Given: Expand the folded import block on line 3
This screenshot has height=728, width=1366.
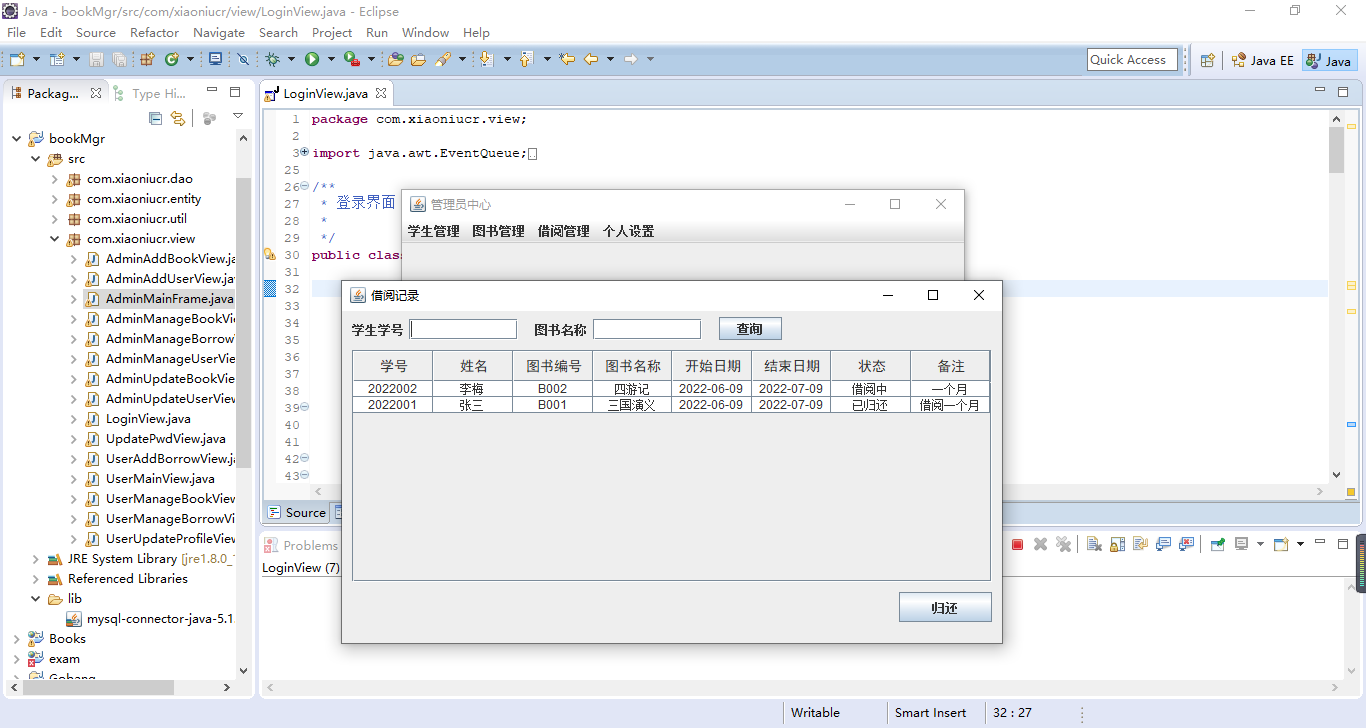Looking at the screenshot, I should point(304,153).
